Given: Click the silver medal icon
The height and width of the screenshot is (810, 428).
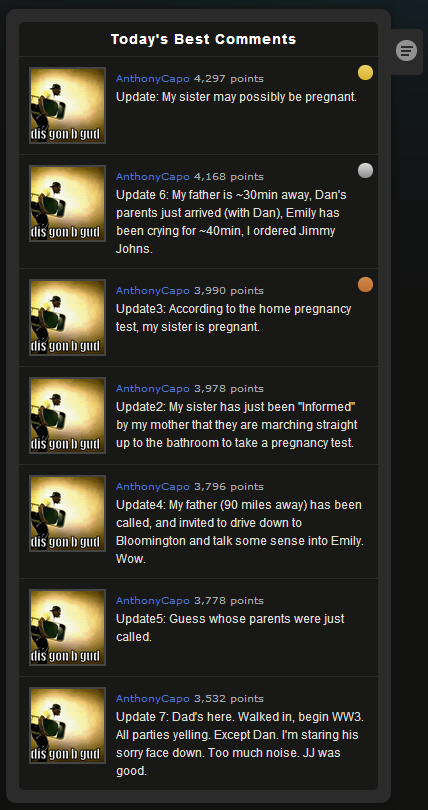Looking at the screenshot, I should (366, 170).
